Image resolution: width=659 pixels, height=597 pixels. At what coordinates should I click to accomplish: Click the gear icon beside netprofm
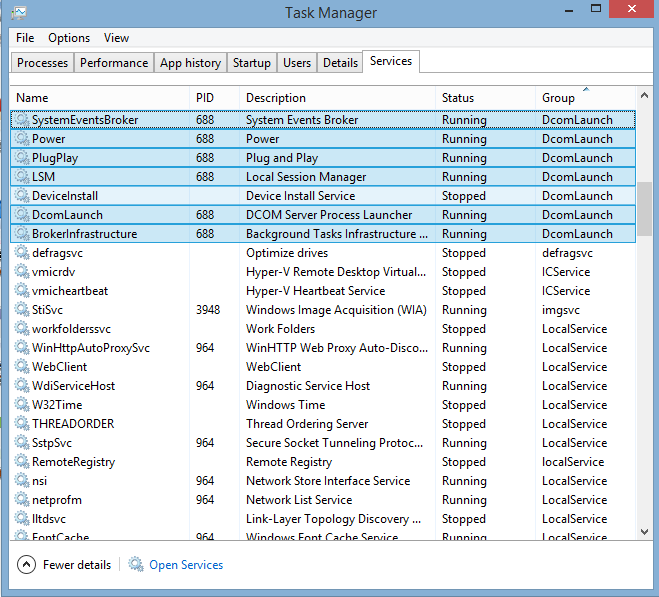click(22, 499)
